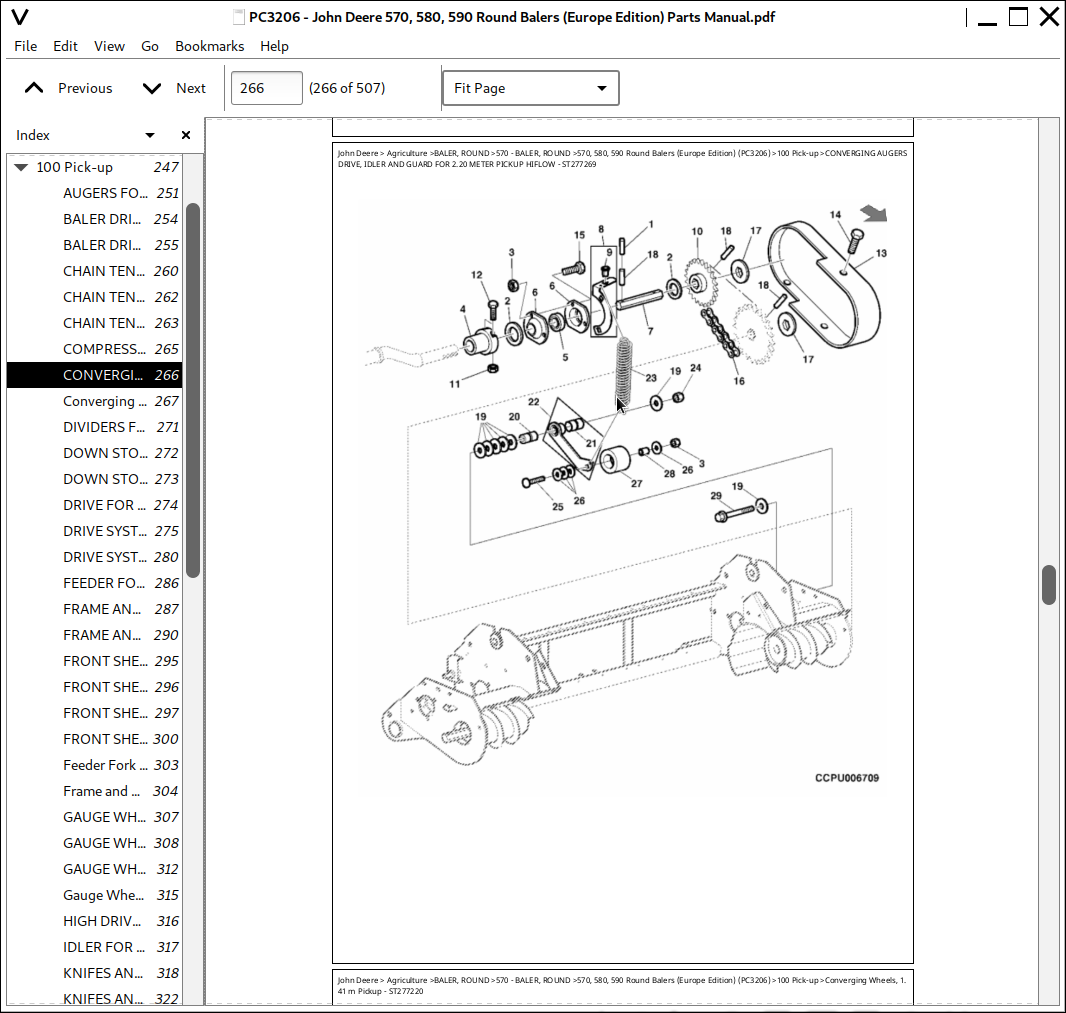1066x1013 pixels.
Task: Open the Index sidebar mode dropdown
Action: [149, 134]
